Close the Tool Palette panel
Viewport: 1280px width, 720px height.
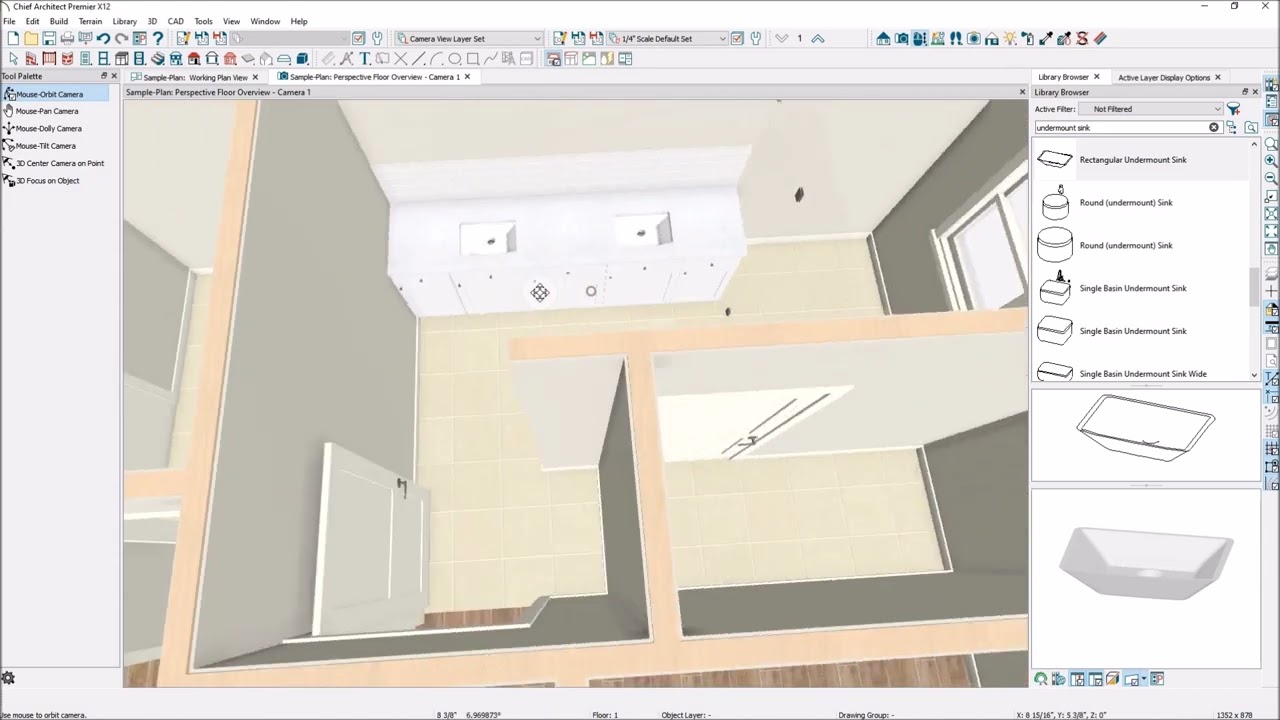coord(114,76)
